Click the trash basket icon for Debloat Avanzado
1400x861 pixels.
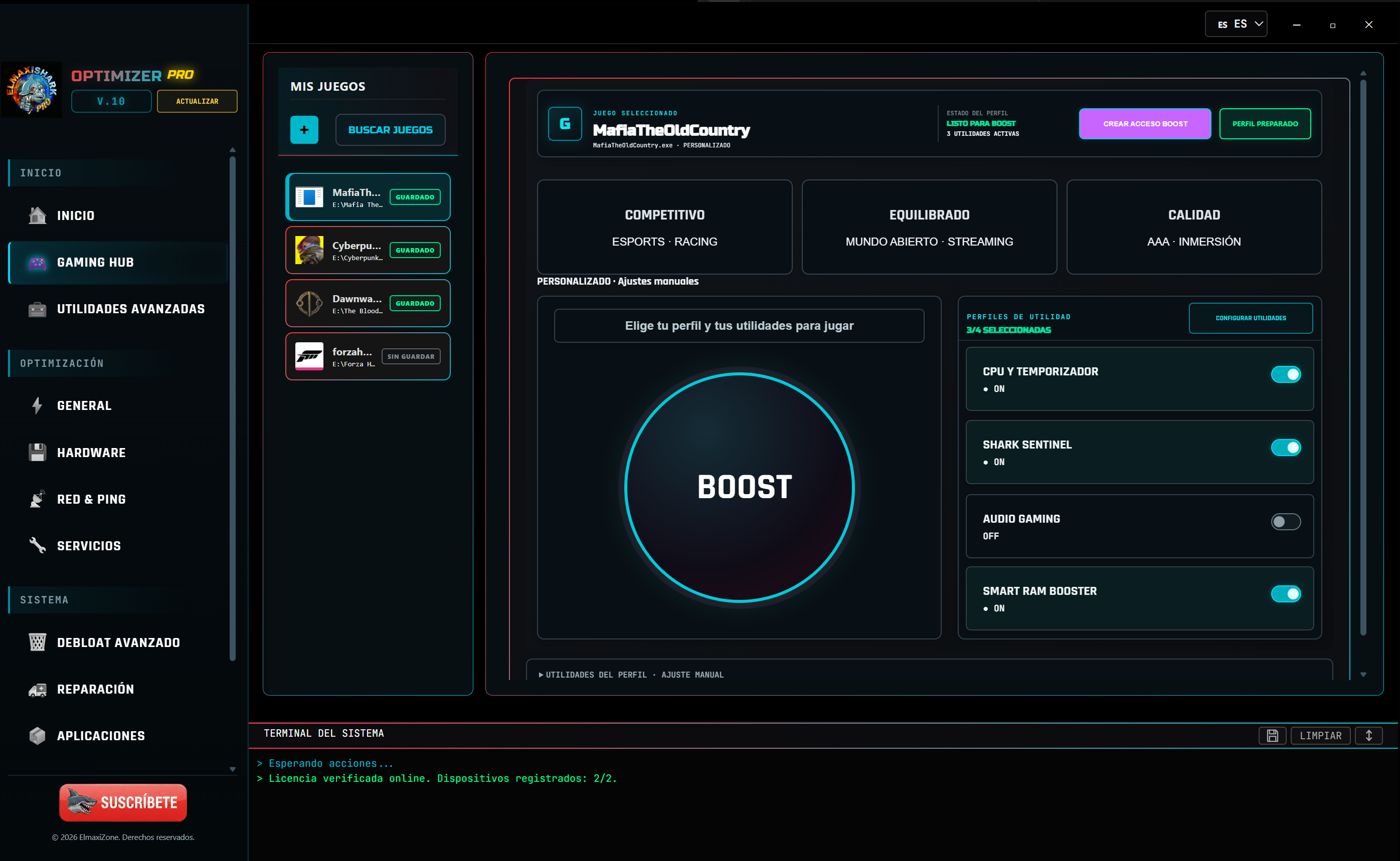pyautogui.click(x=38, y=642)
